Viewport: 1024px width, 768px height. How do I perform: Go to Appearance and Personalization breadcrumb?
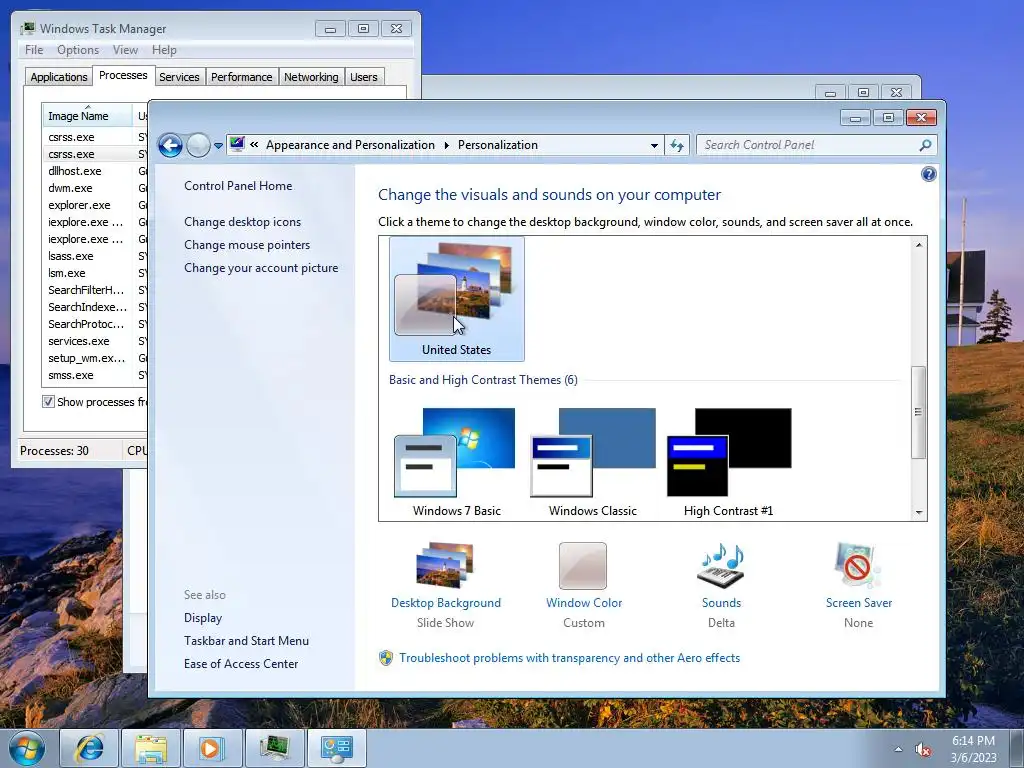tap(350, 145)
